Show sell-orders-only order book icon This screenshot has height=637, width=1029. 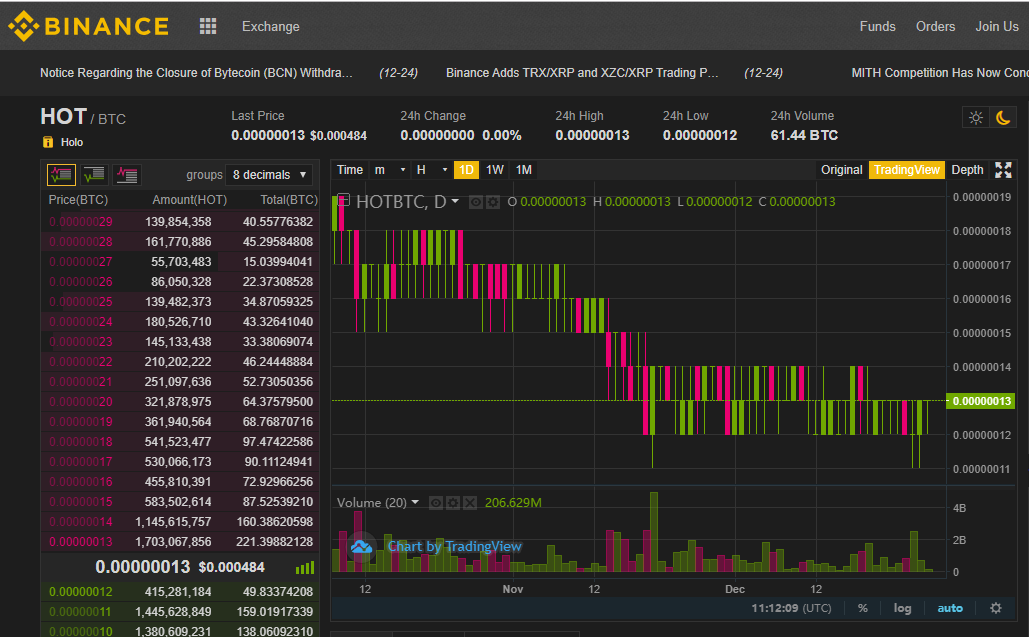(x=127, y=175)
